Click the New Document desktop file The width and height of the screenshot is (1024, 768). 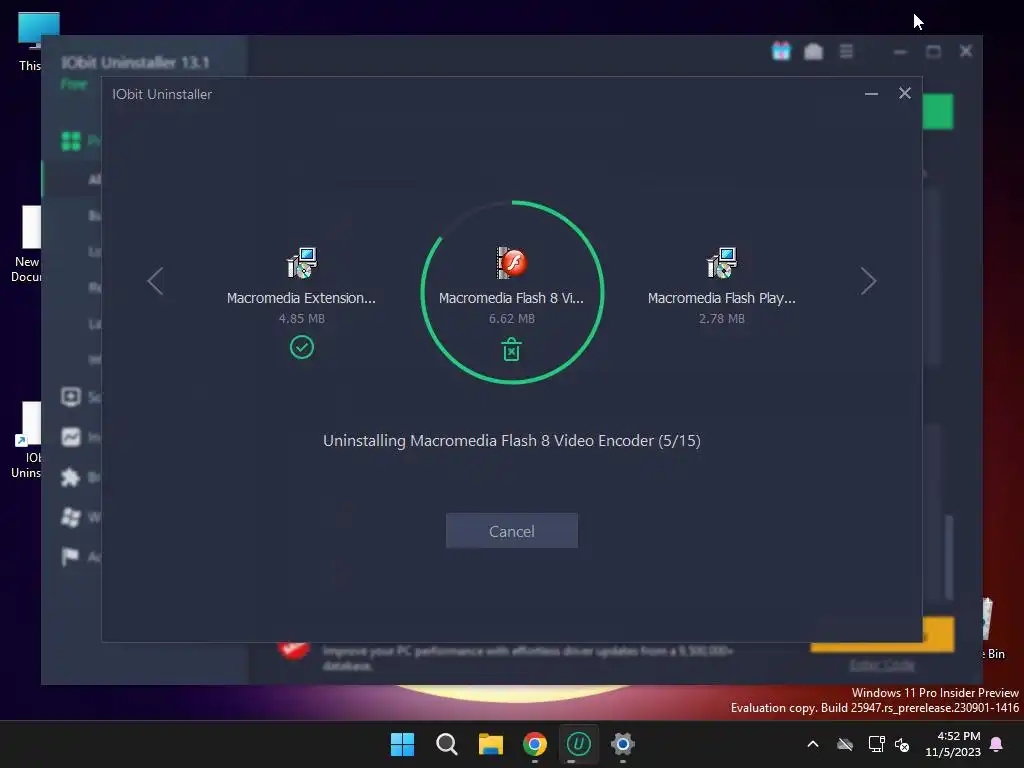point(26,244)
